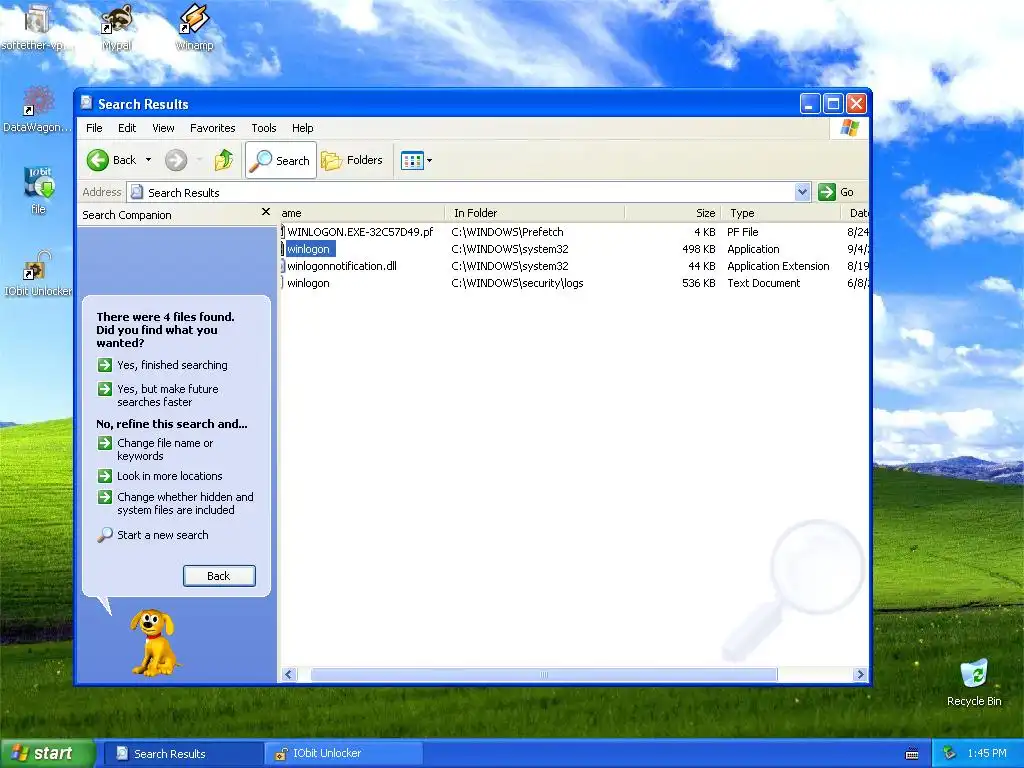Click the green Go button
1024x768 pixels.
836,192
